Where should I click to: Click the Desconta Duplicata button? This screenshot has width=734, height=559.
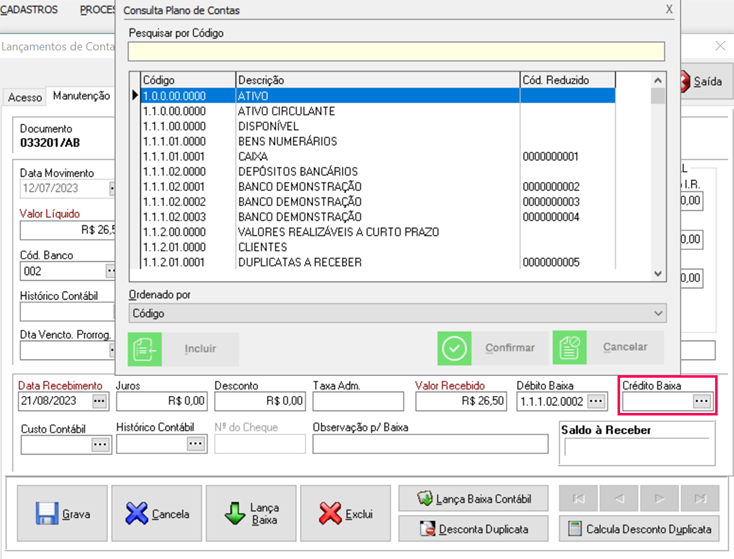472,529
